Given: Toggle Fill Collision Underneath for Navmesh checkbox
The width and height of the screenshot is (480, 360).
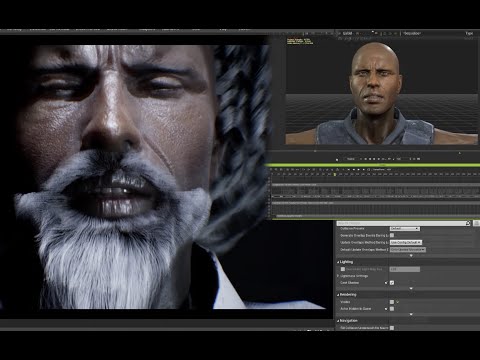Looking at the screenshot, I should click(x=392, y=328).
